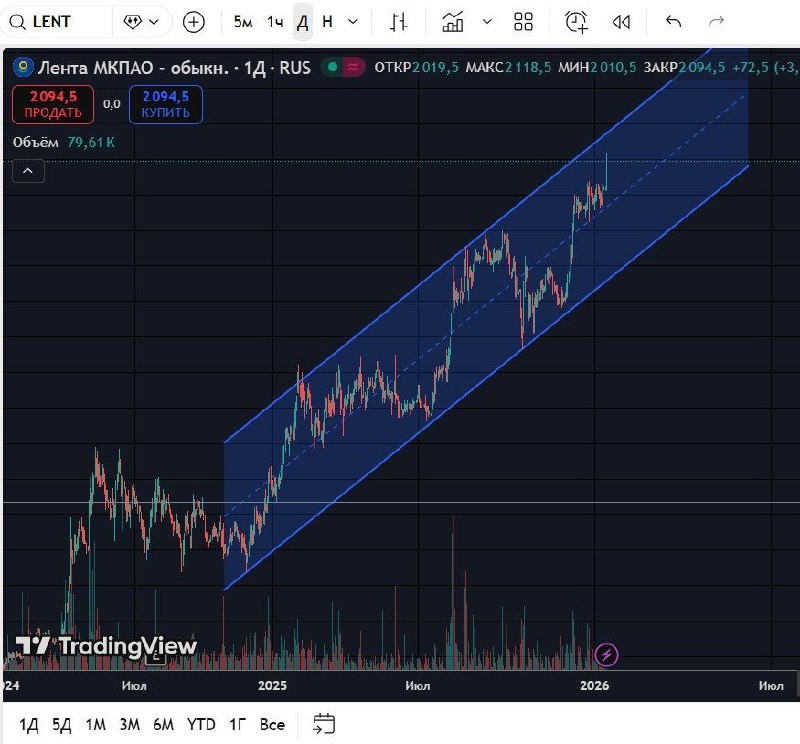Image resolution: width=800 pixels, height=744 pixels.
Task: Click the lightning event marker icon
Action: (x=607, y=654)
